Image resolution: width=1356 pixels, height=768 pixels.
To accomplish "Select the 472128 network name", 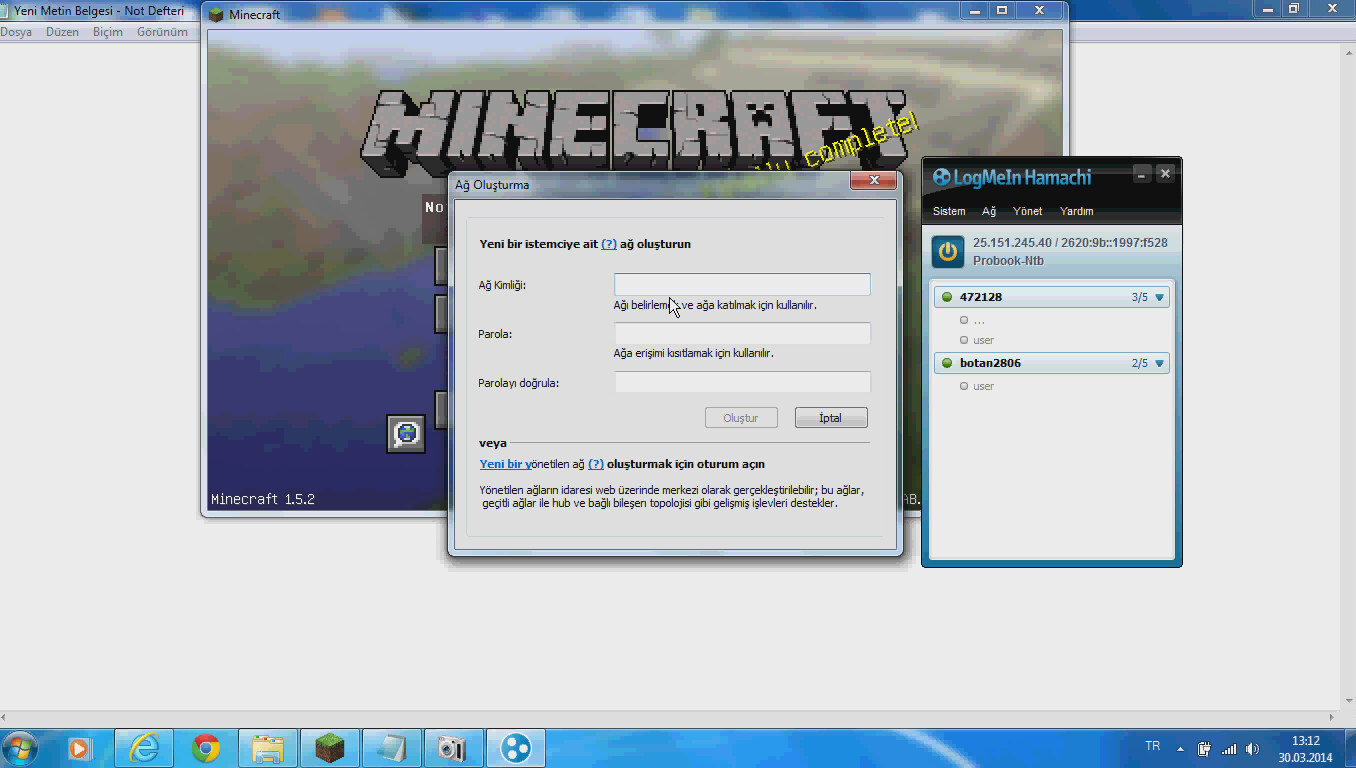I will click(980, 297).
